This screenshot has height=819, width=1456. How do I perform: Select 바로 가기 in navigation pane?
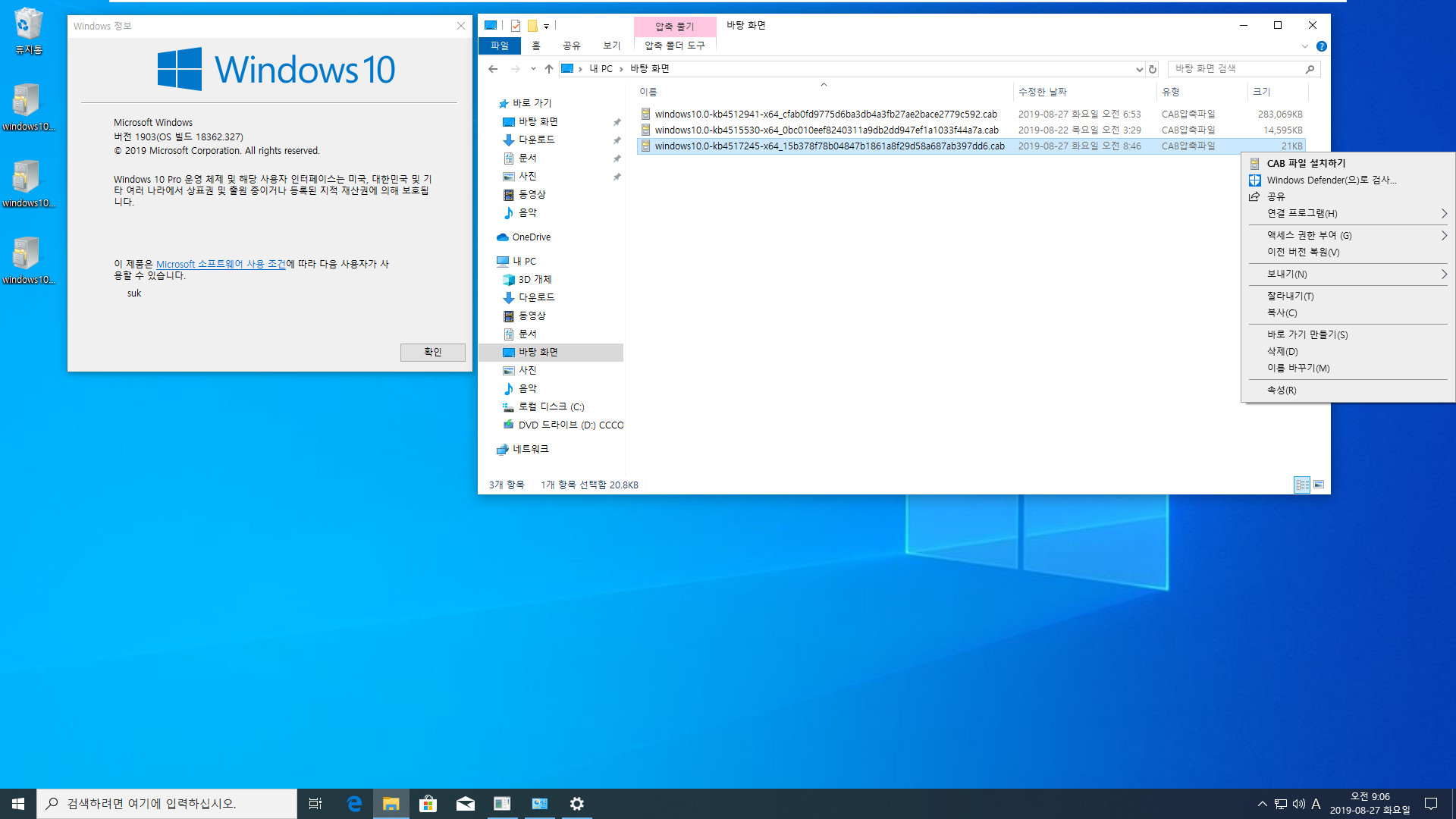point(532,103)
